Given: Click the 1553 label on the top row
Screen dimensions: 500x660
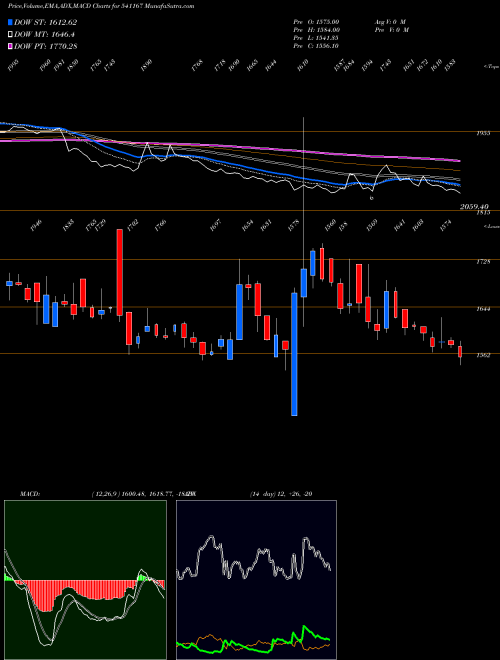Looking at the screenshot, I should click(x=449, y=66).
